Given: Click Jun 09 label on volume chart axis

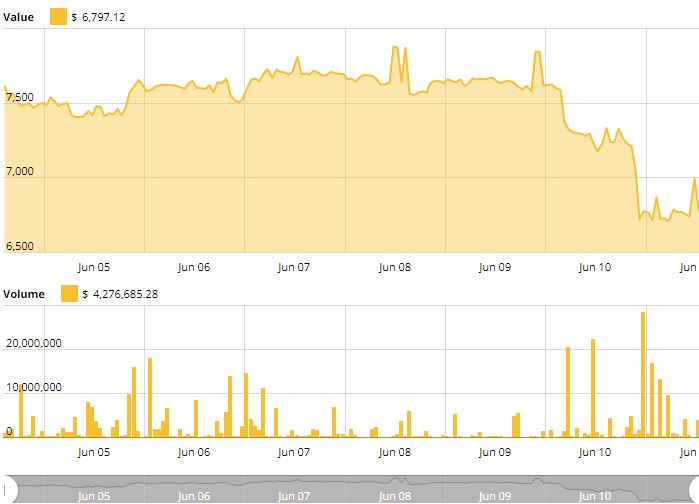Looking at the screenshot, I should [494, 452].
